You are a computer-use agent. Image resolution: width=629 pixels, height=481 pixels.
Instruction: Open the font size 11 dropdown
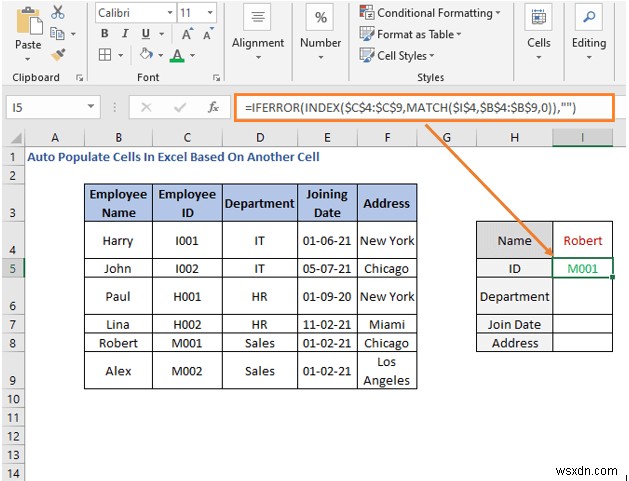210,13
